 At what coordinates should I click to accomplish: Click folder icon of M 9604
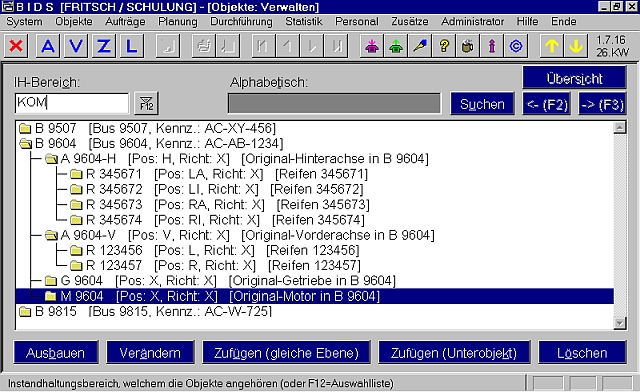pos(51,296)
